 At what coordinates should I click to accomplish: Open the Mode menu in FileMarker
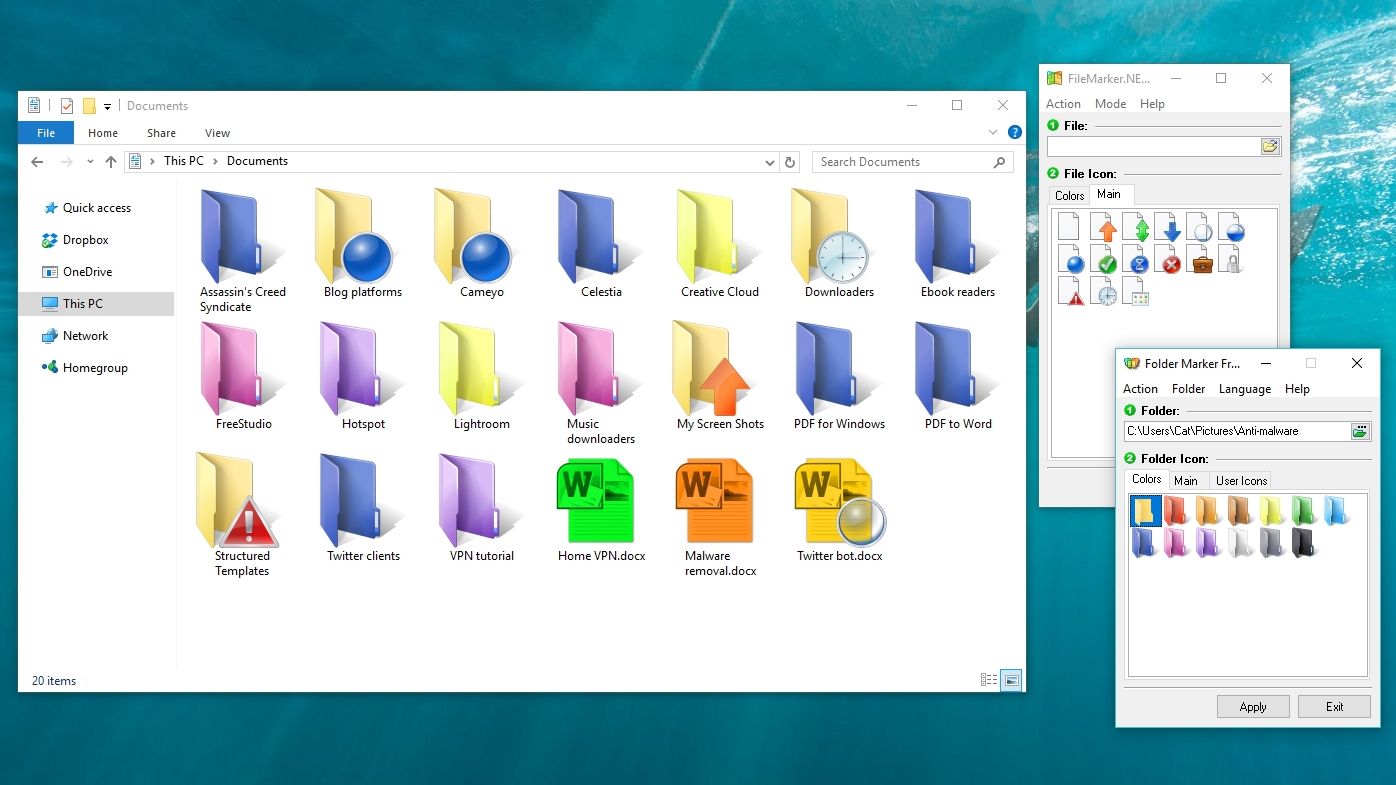click(x=1110, y=103)
